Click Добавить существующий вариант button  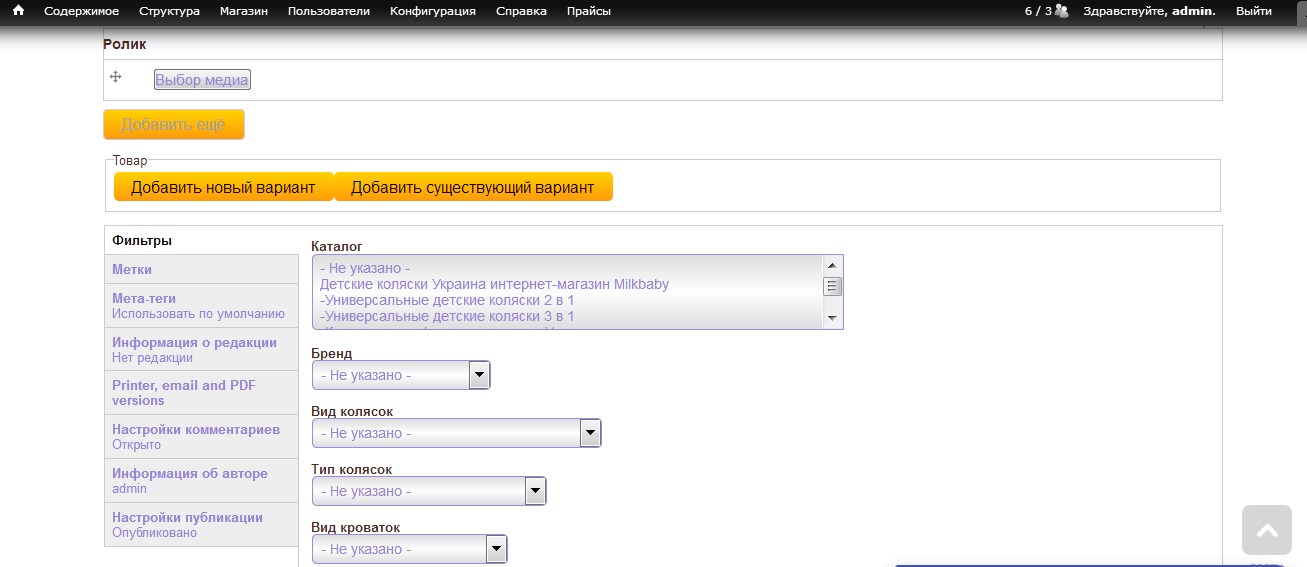[x=472, y=187]
